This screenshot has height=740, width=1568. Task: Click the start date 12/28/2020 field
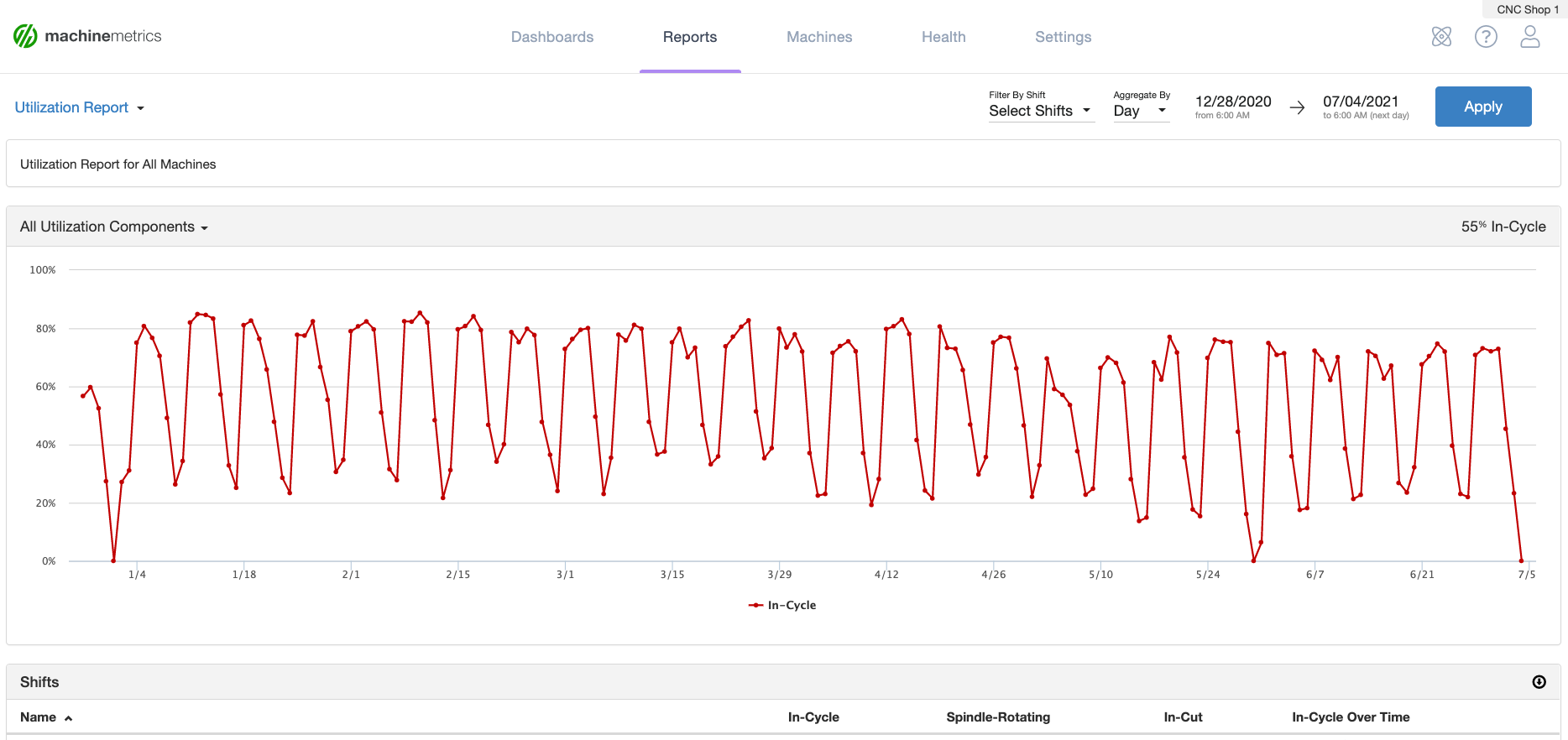coord(1233,102)
